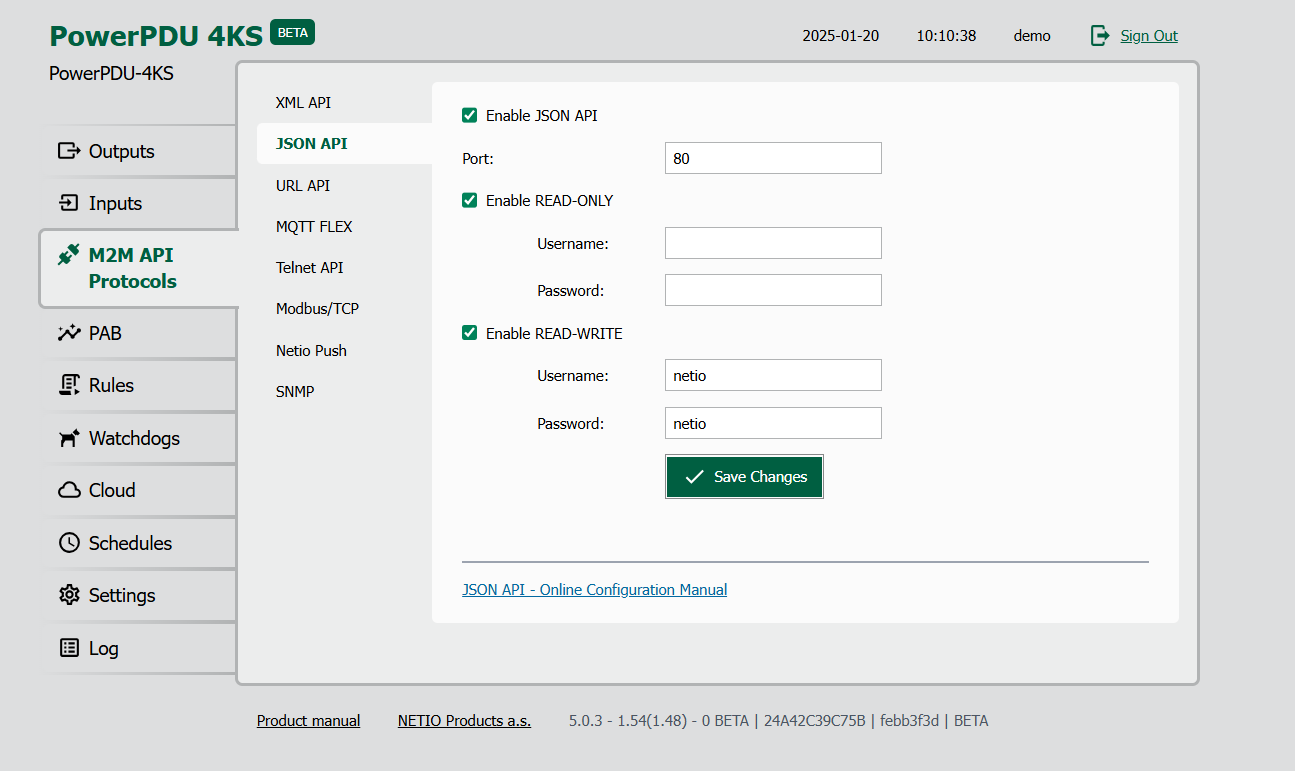Click the firmware version string in footer
Viewport: 1295px width, 771px height.
(778, 720)
